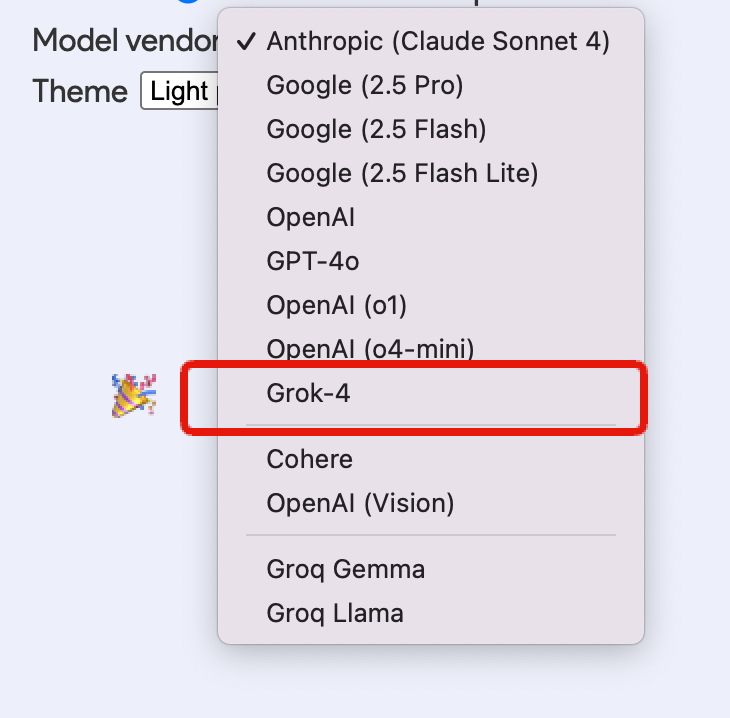Choose Google (2.5 Pro) from list
Image resolution: width=730 pixels, height=718 pixels.
pyautogui.click(x=364, y=85)
